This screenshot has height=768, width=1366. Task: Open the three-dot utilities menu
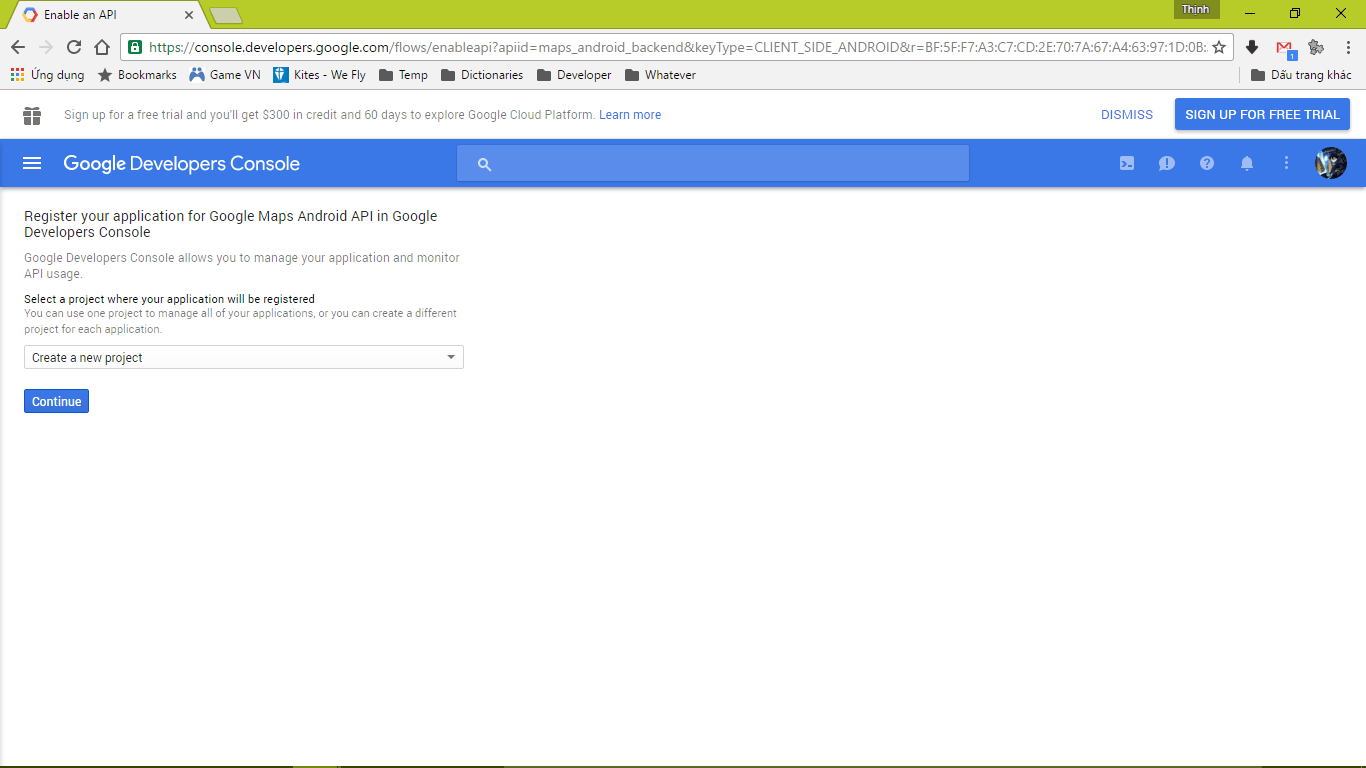(1287, 163)
